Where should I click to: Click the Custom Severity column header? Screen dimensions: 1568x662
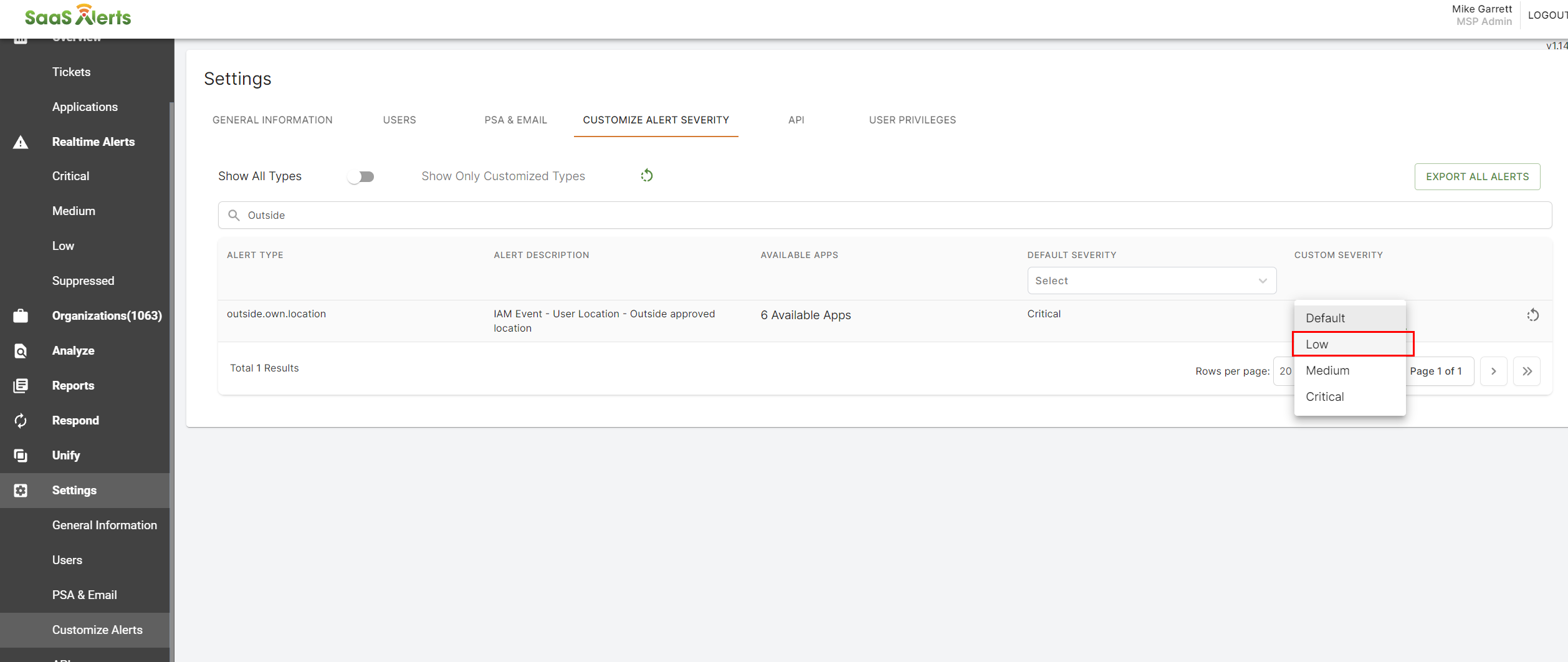1338,255
